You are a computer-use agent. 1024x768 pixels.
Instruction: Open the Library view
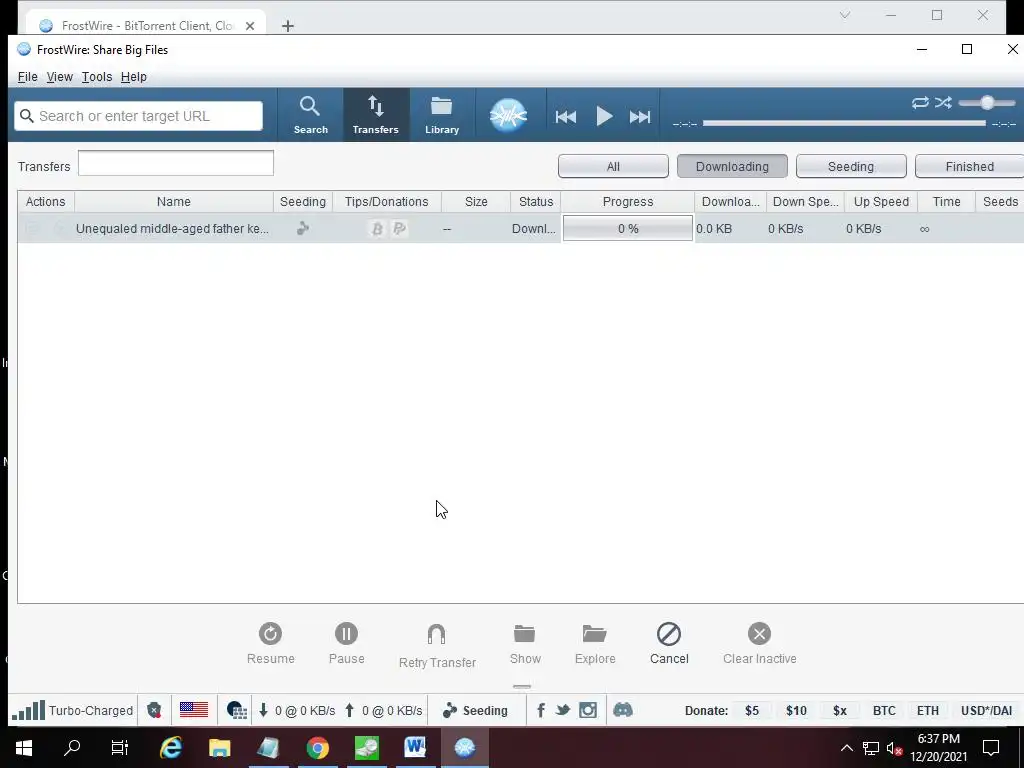442,115
